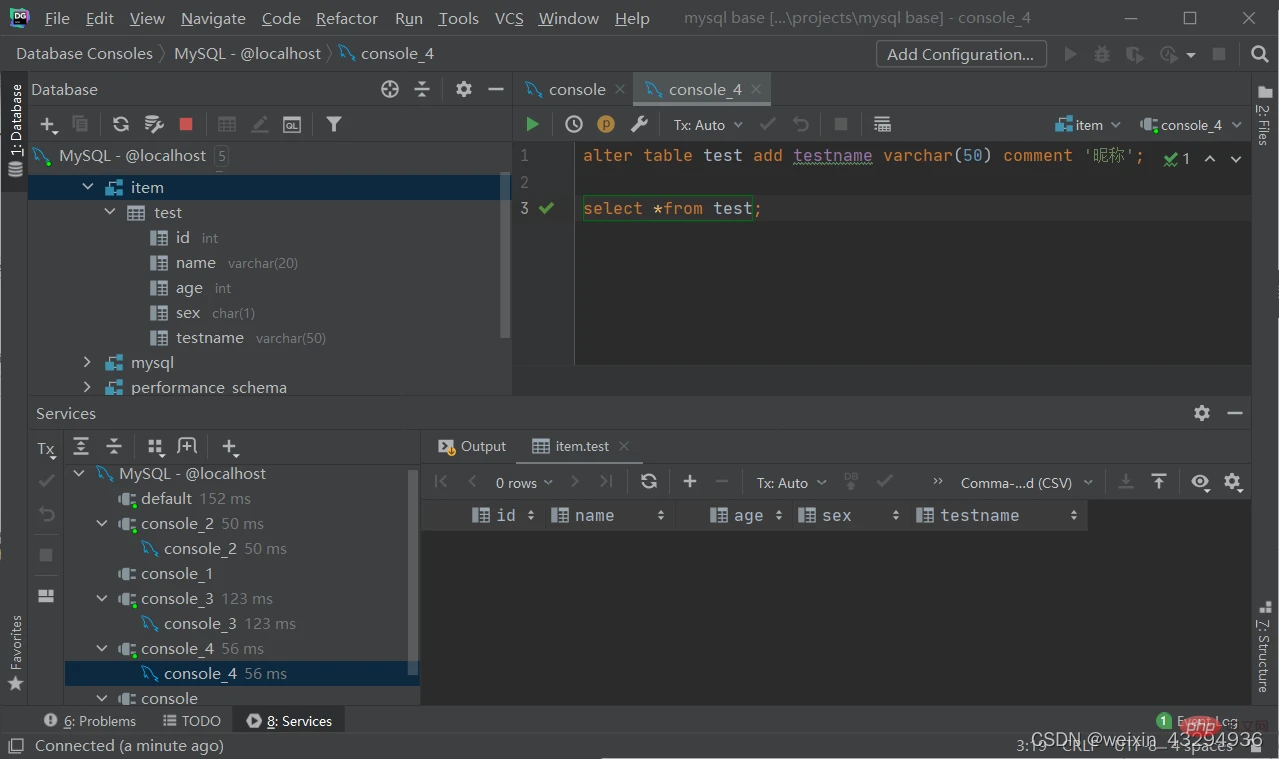Open Database panel settings gear

(463, 89)
